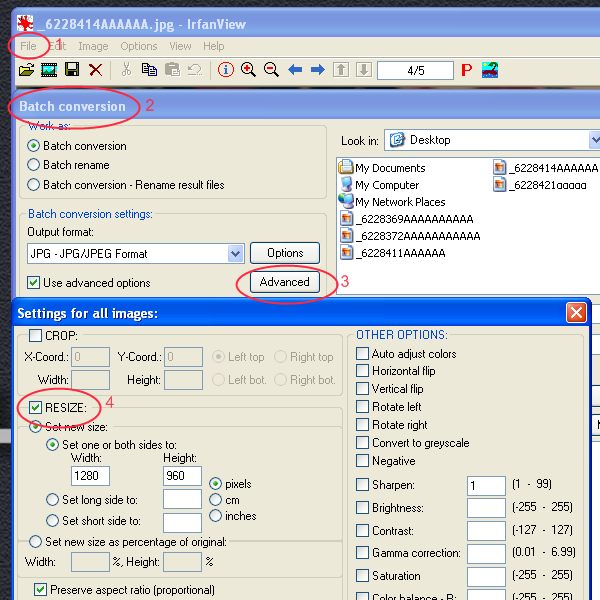This screenshot has width=600, height=600.
Task: Select file _6228411AAAAAA
Action: click(393, 253)
